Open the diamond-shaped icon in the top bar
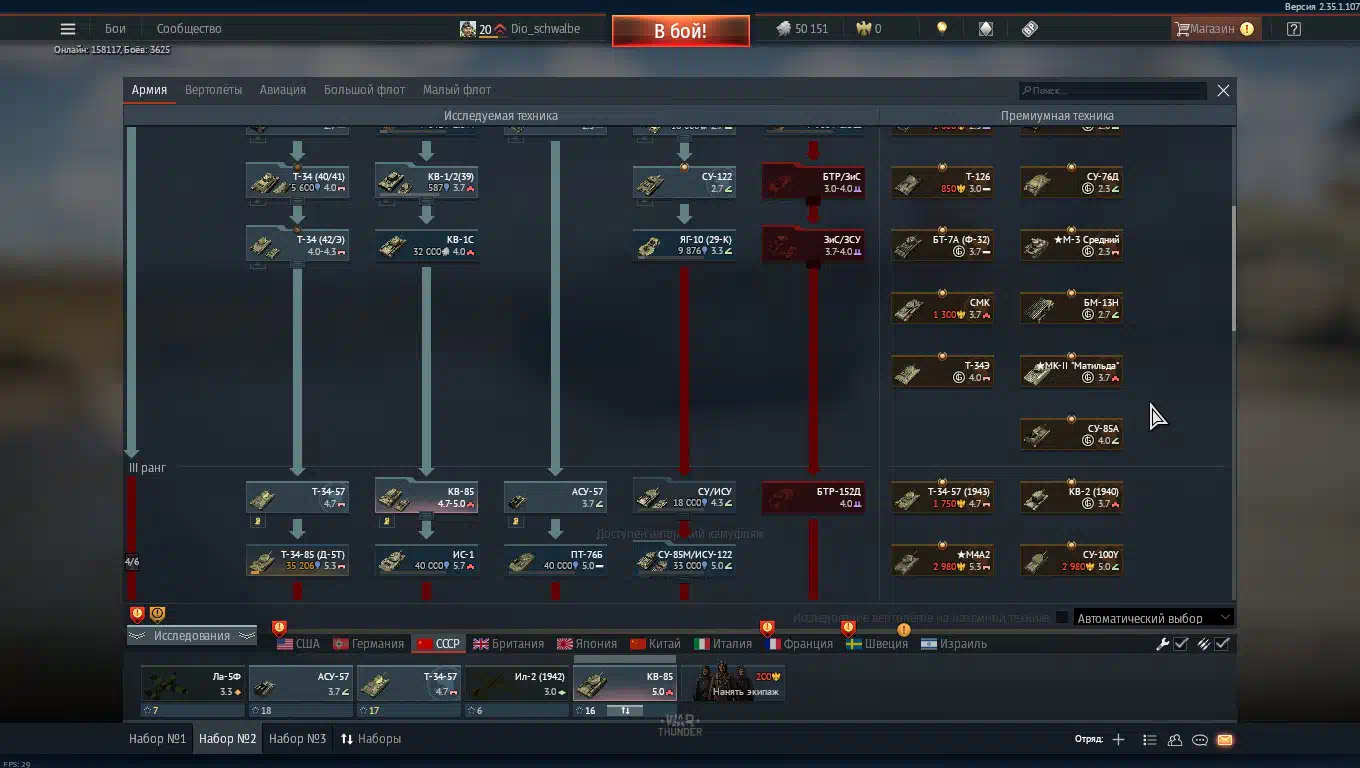This screenshot has width=1360, height=768. coord(985,29)
